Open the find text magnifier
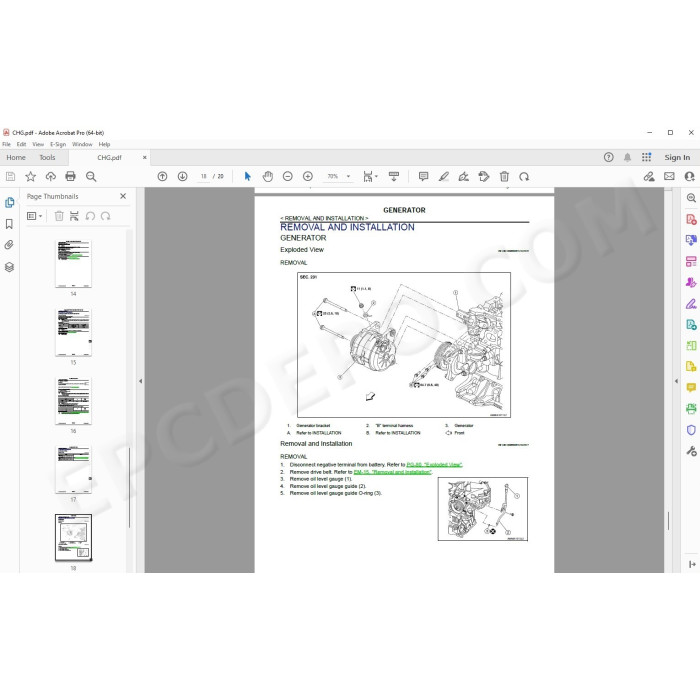This screenshot has height=700, width=700. pos(91,176)
